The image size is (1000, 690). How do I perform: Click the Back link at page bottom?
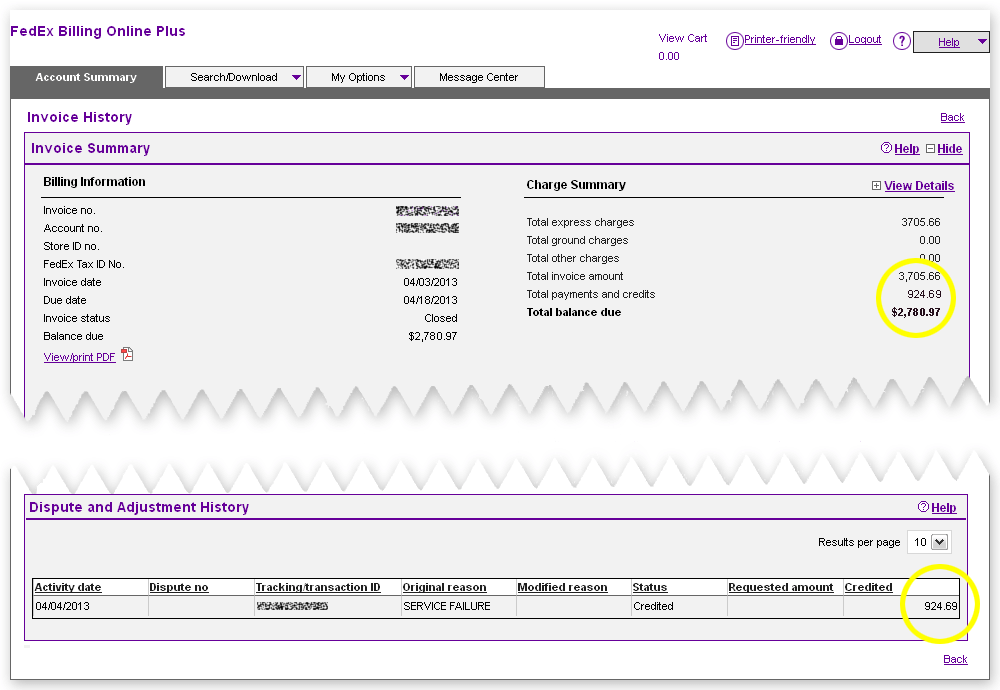coord(955,659)
